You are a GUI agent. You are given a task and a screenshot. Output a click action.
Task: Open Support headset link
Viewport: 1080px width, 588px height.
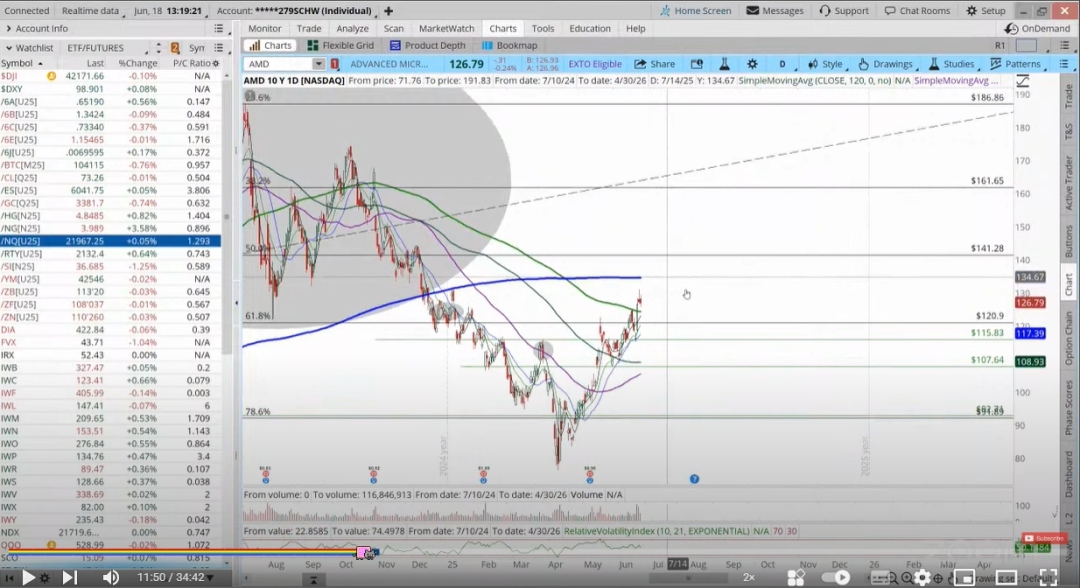pyautogui.click(x=844, y=10)
